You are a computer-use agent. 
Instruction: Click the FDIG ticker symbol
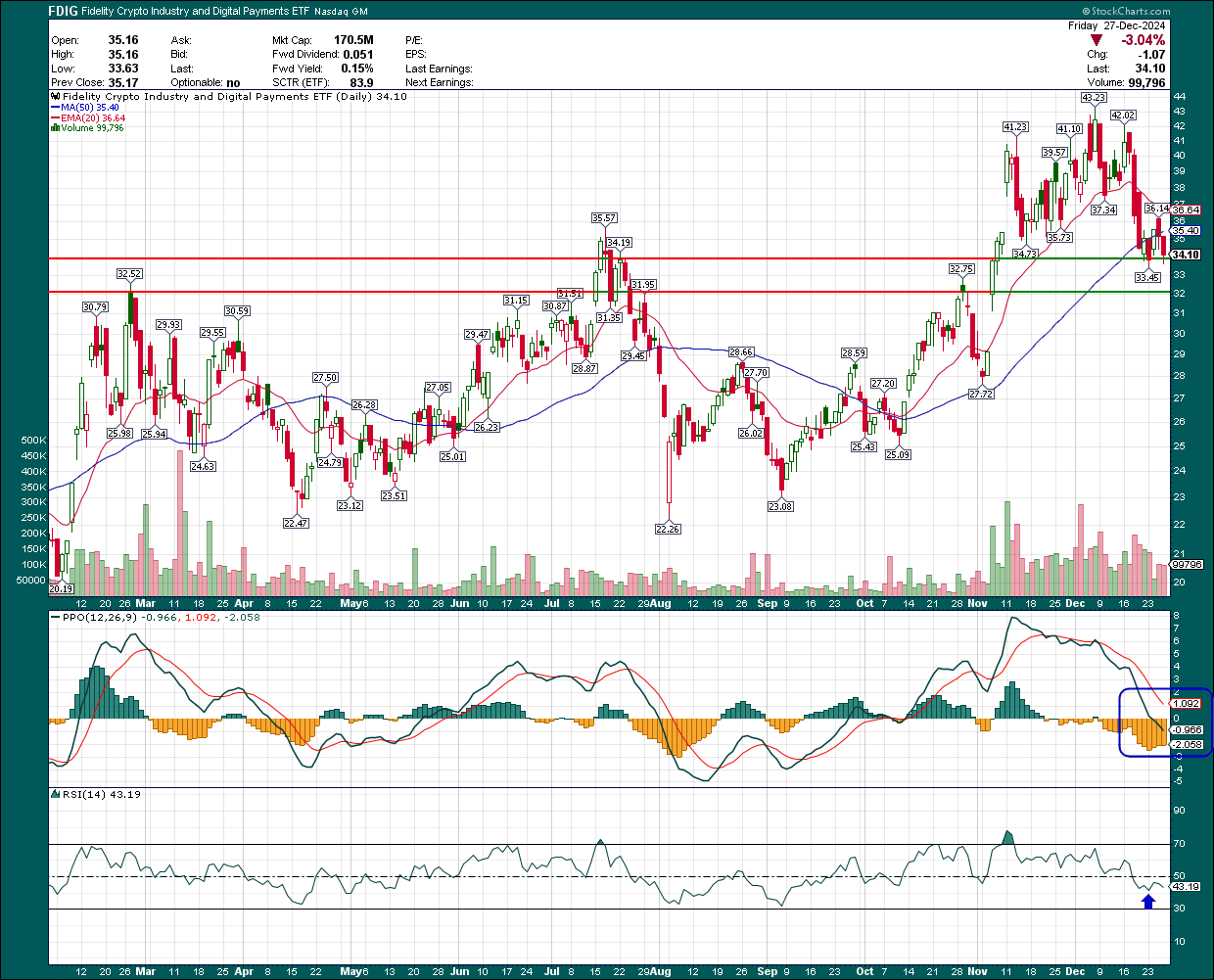tap(64, 11)
